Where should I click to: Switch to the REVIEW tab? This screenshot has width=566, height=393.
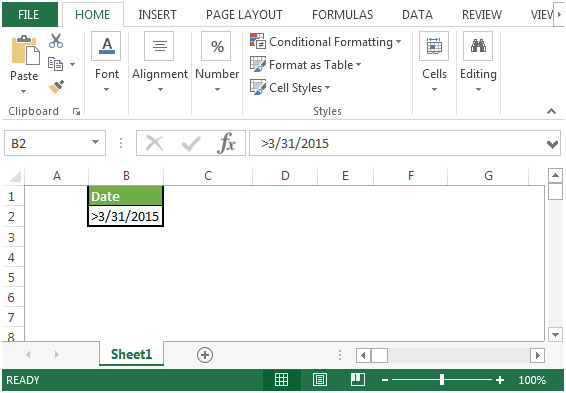click(482, 15)
